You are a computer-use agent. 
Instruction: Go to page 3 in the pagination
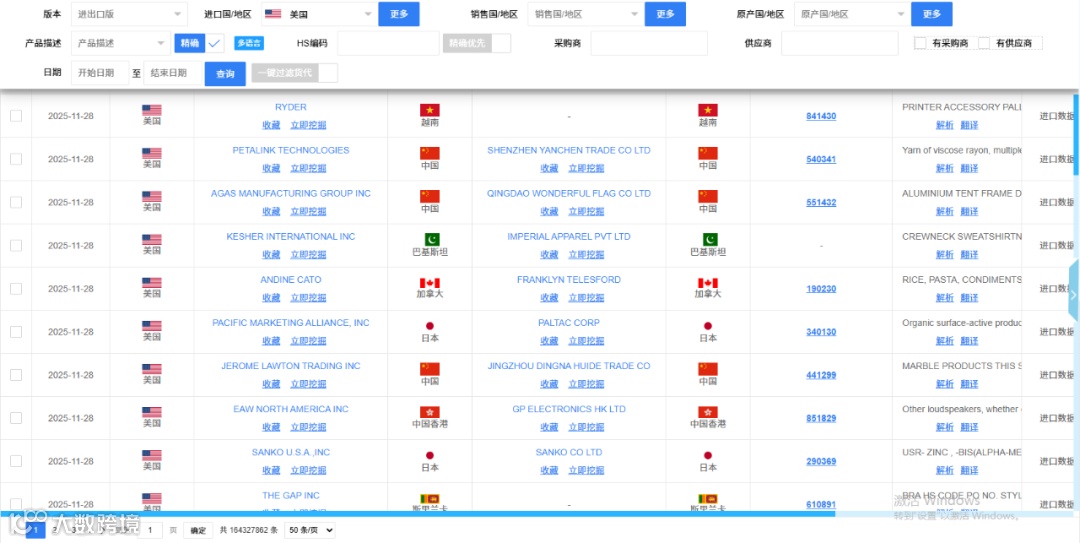[73, 530]
